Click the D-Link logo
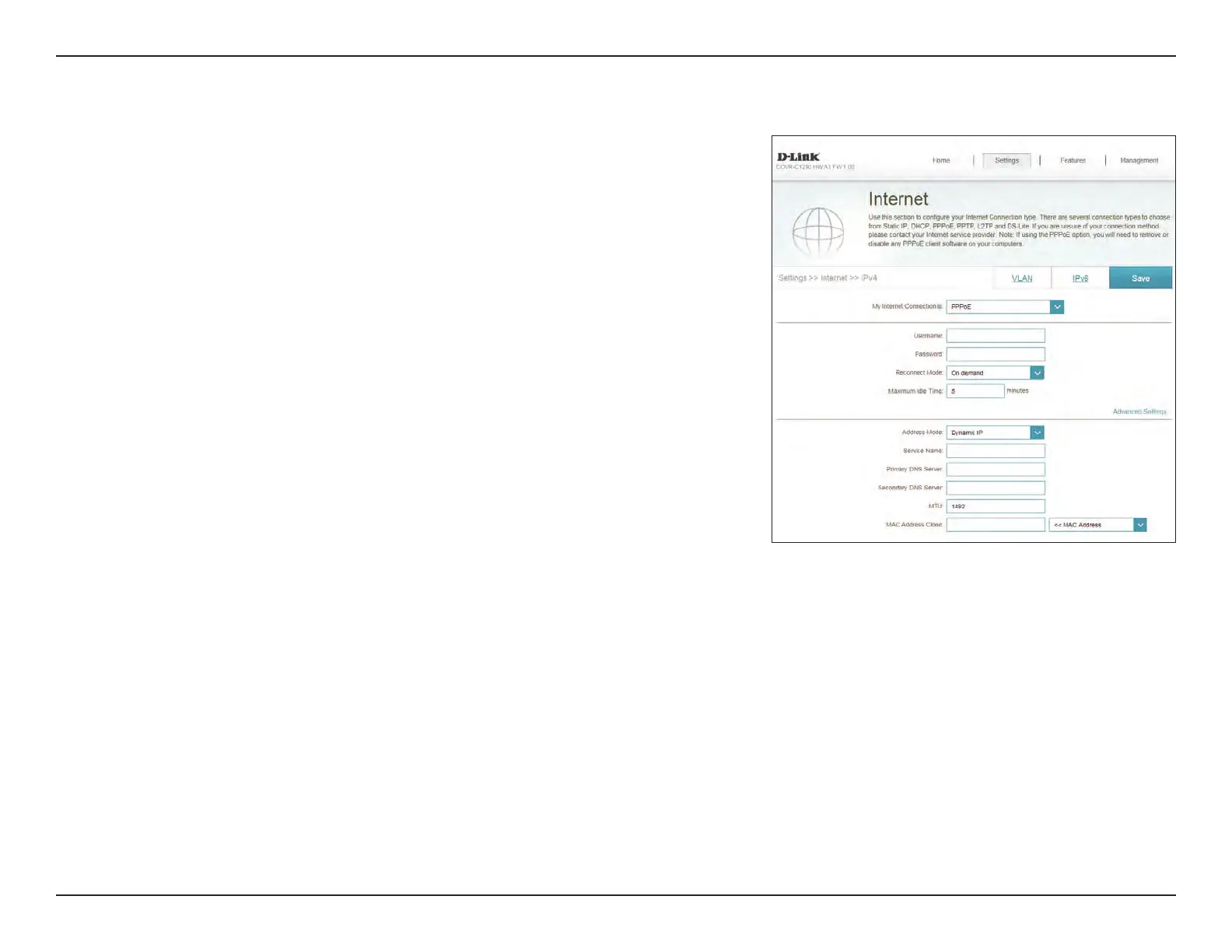The height and width of the screenshot is (952, 1232). (x=798, y=157)
